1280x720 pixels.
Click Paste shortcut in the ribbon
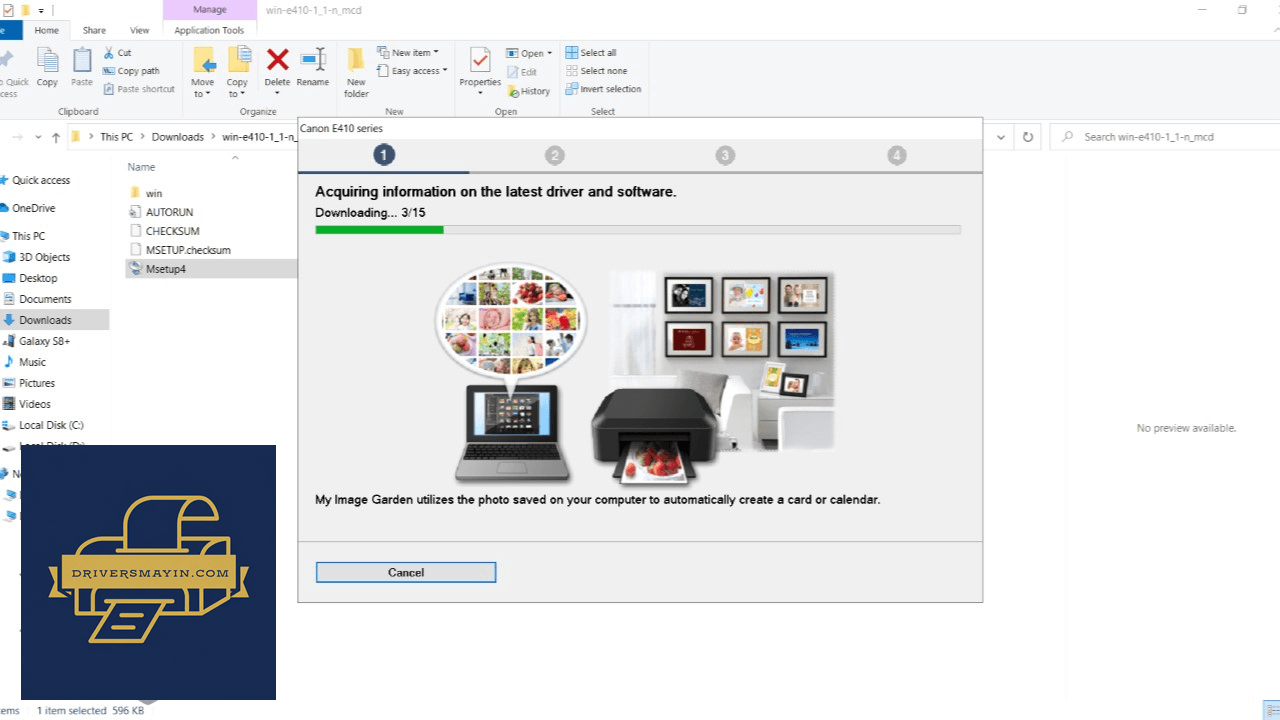coord(139,89)
